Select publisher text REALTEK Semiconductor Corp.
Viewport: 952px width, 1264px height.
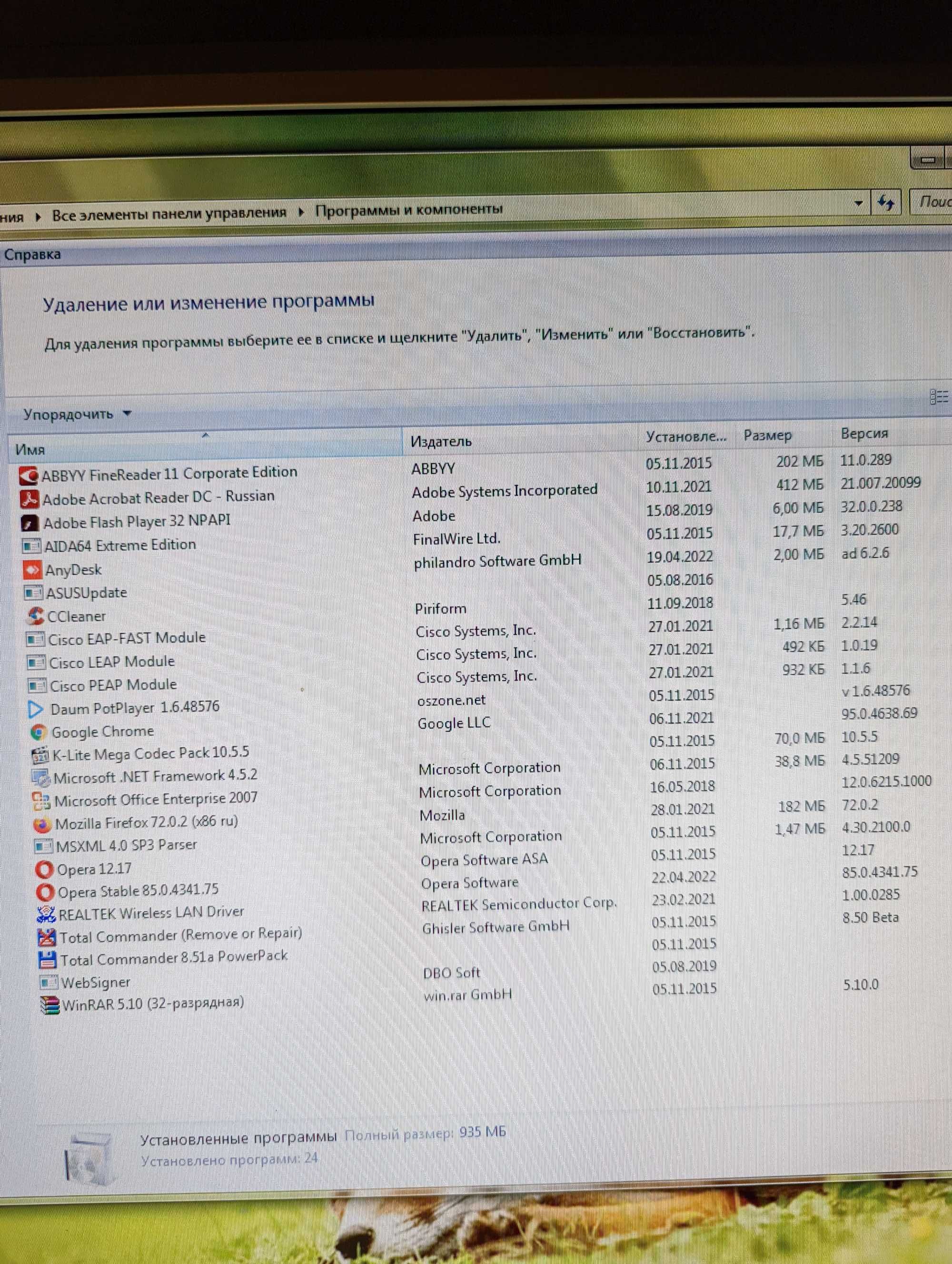(x=519, y=904)
